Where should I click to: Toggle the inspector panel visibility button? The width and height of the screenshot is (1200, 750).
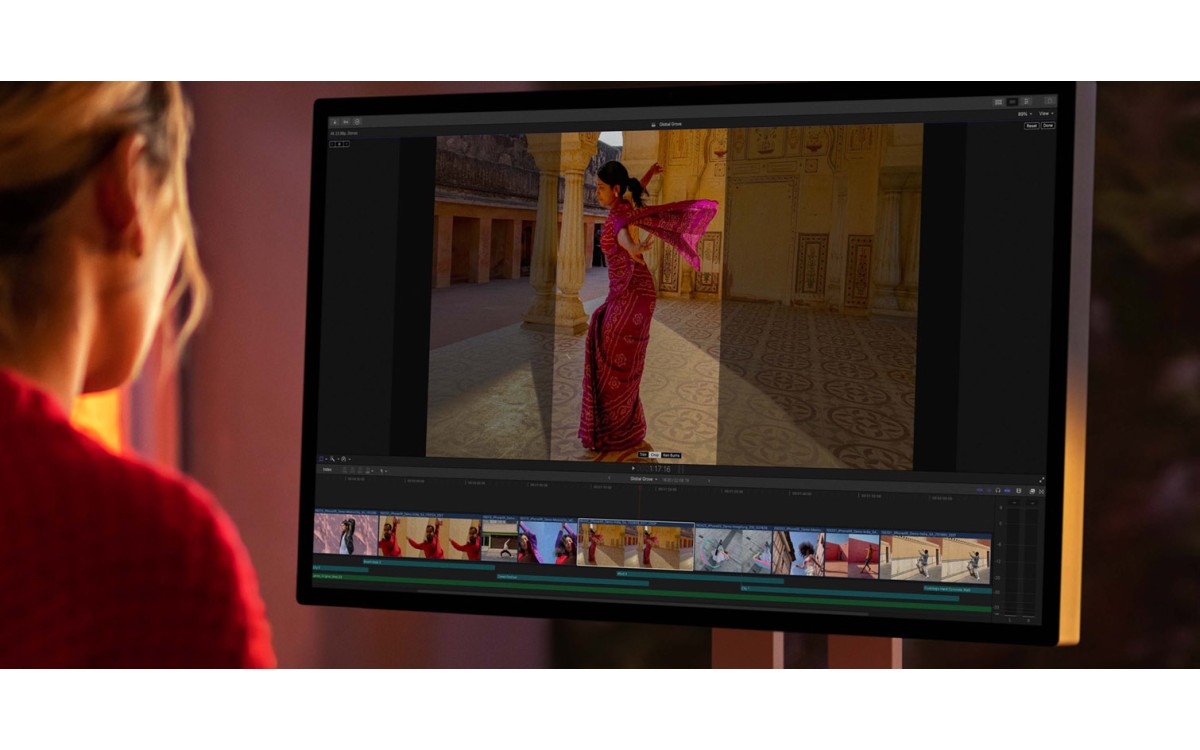1026,102
